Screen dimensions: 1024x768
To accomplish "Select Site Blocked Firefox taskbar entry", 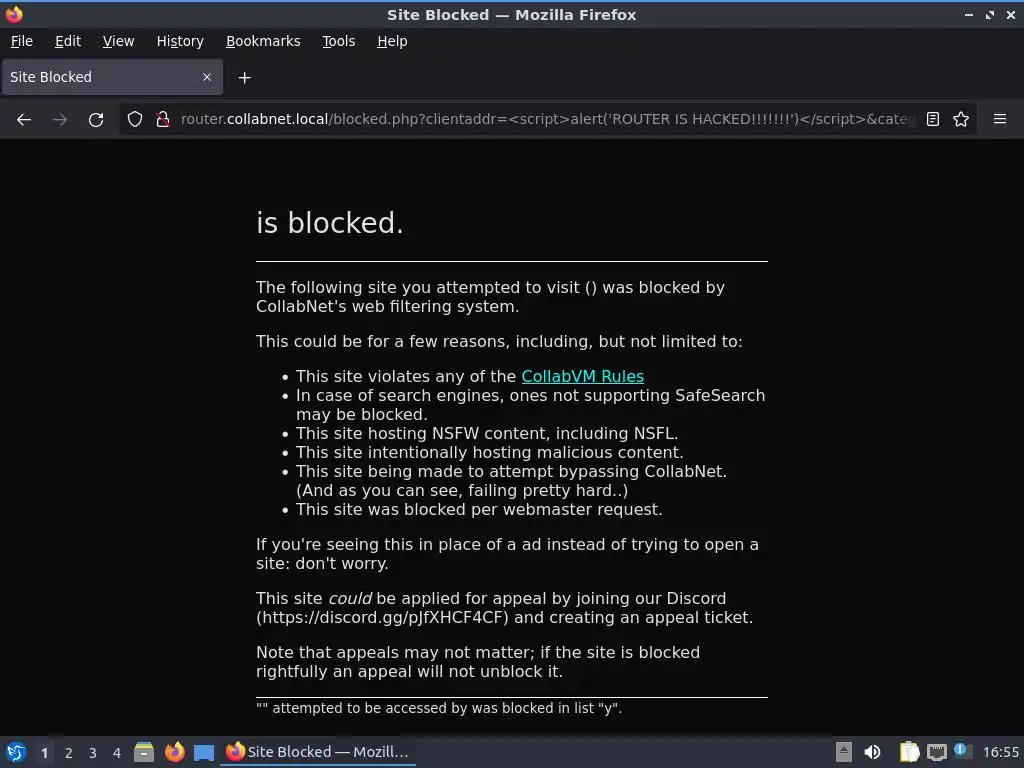I will 318,752.
